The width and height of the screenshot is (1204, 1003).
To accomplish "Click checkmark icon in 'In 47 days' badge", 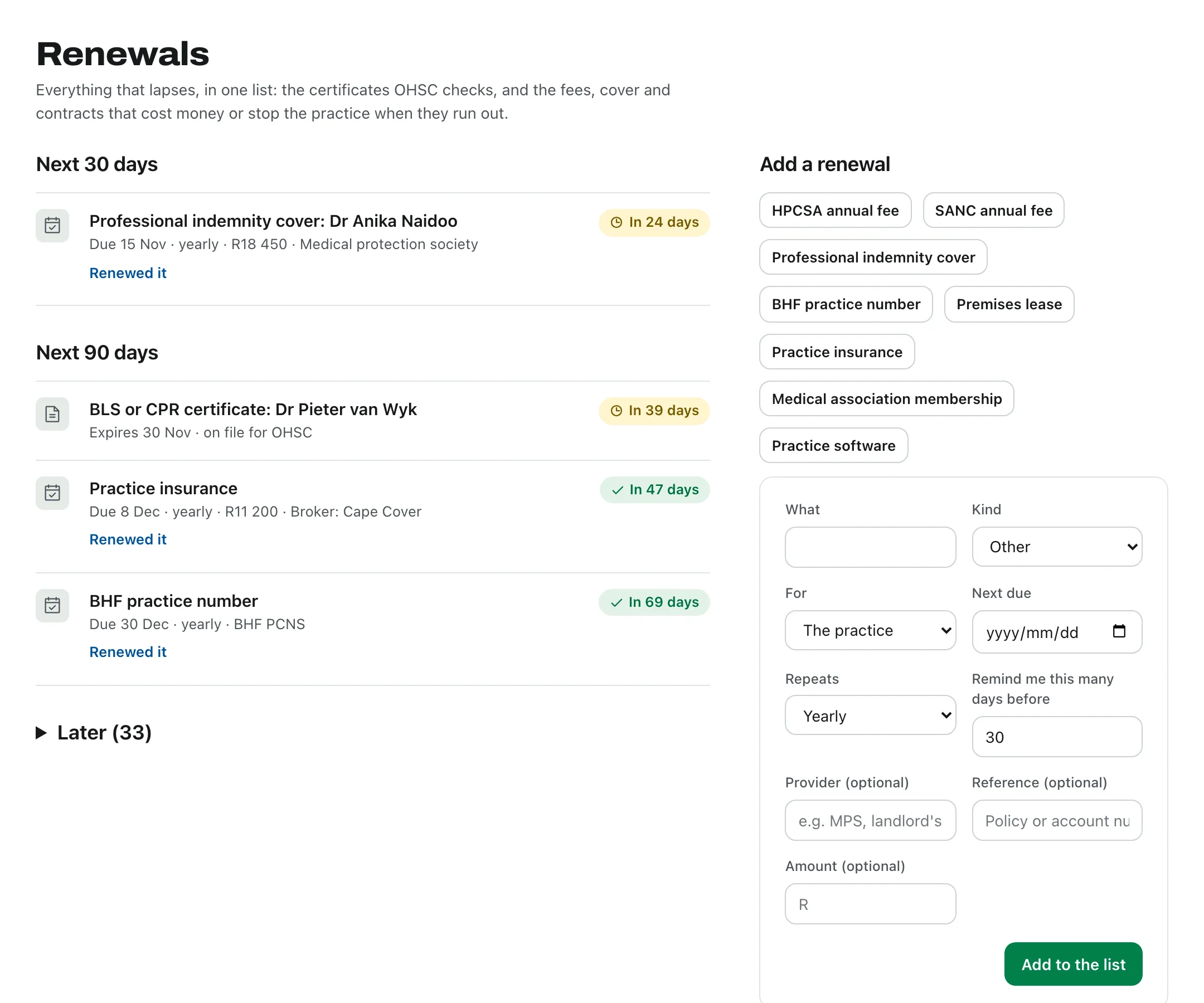I will point(618,490).
